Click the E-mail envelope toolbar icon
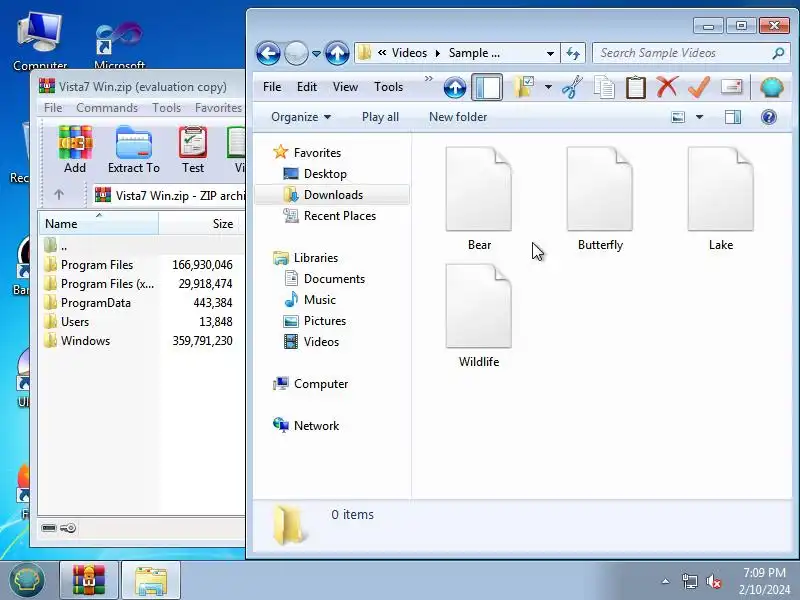800x600 pixels. pyautogui.click(x=731, y=87)
